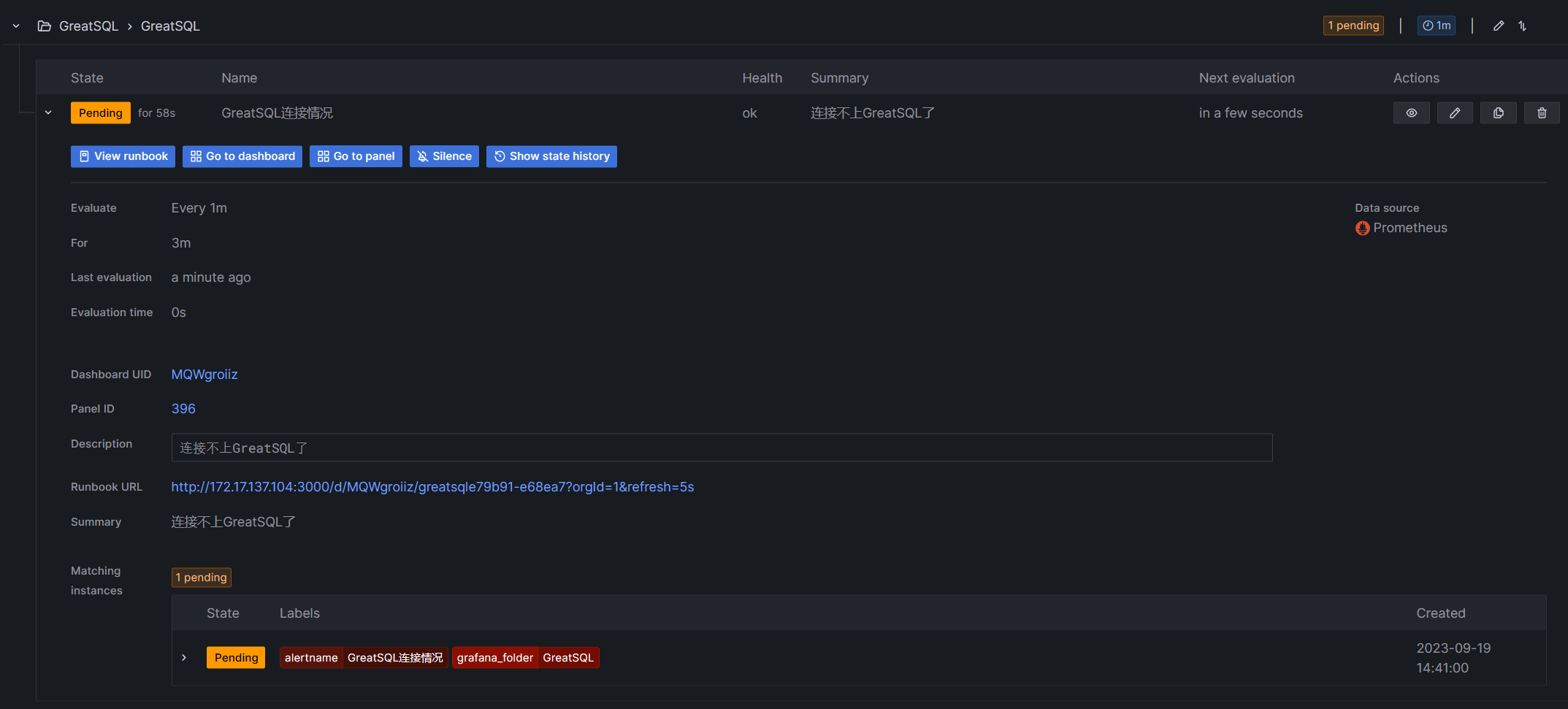Show state history for the rule
This screenshot has height=709, width=1568.
tap(551, 156)
